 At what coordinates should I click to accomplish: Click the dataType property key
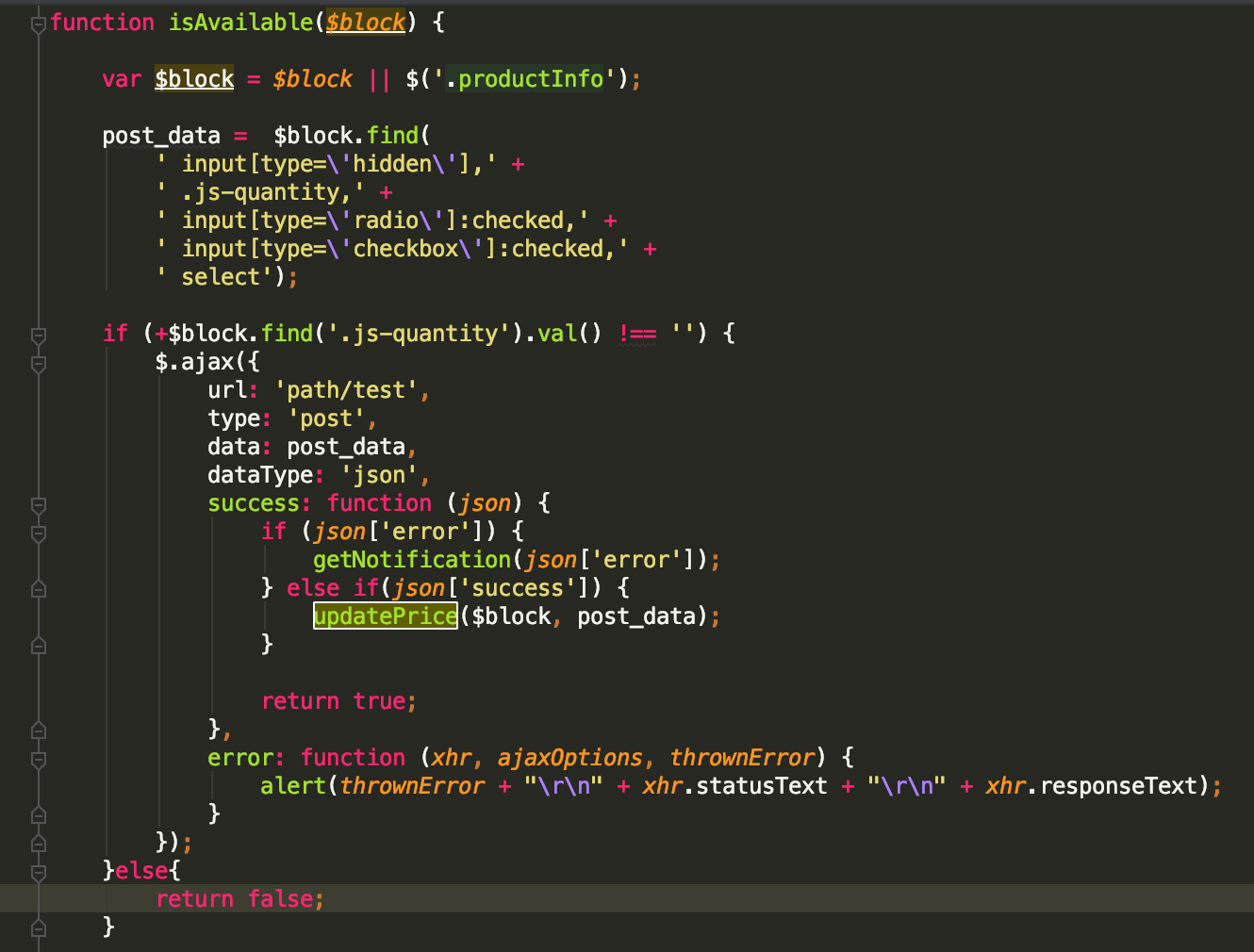pyautogui.click(x=260, y=475)
